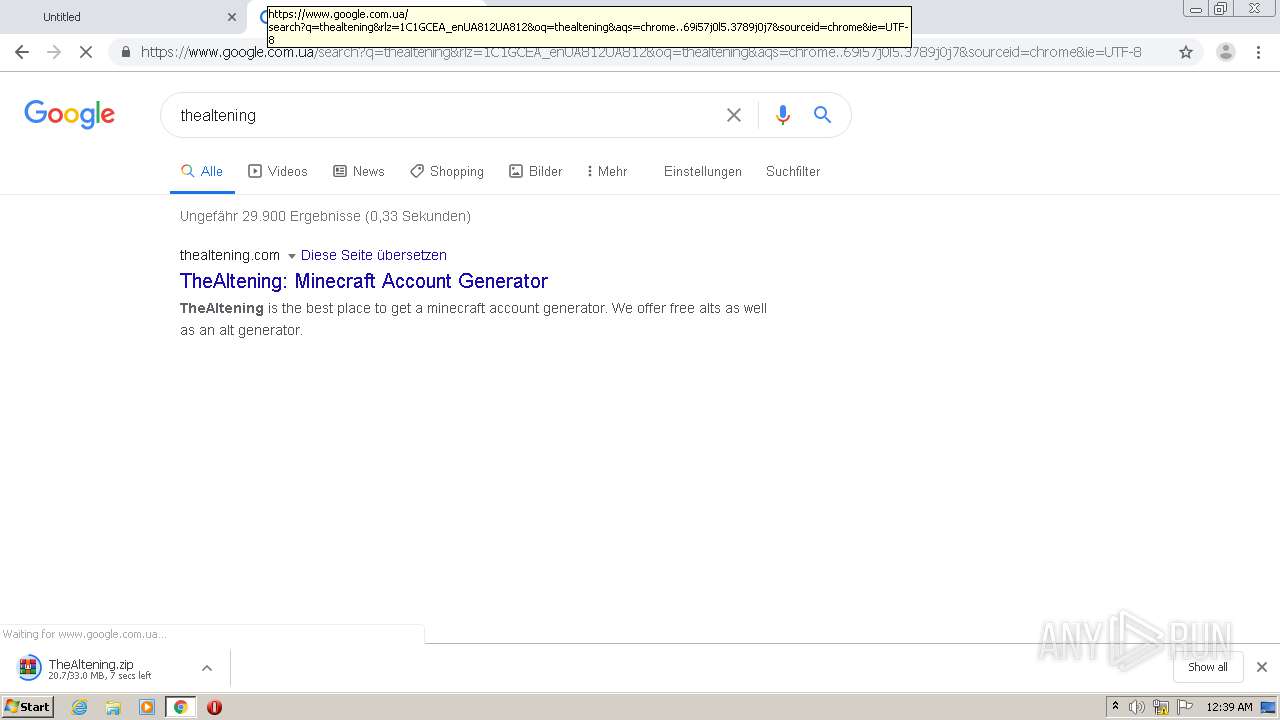
Task: Open the volume speaker icon
Action: click(x=1137, y=707)
